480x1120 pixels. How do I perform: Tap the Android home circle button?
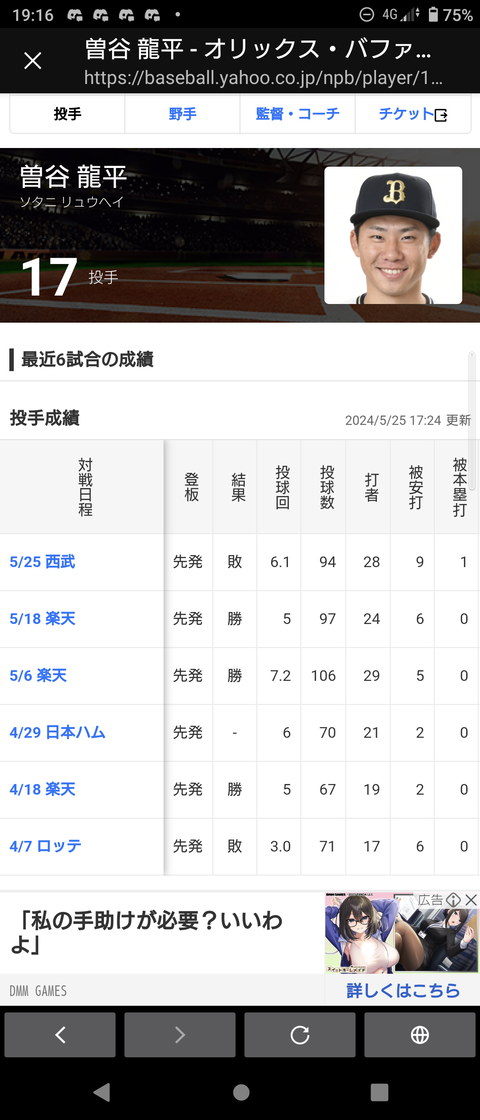pos(241,1091)
